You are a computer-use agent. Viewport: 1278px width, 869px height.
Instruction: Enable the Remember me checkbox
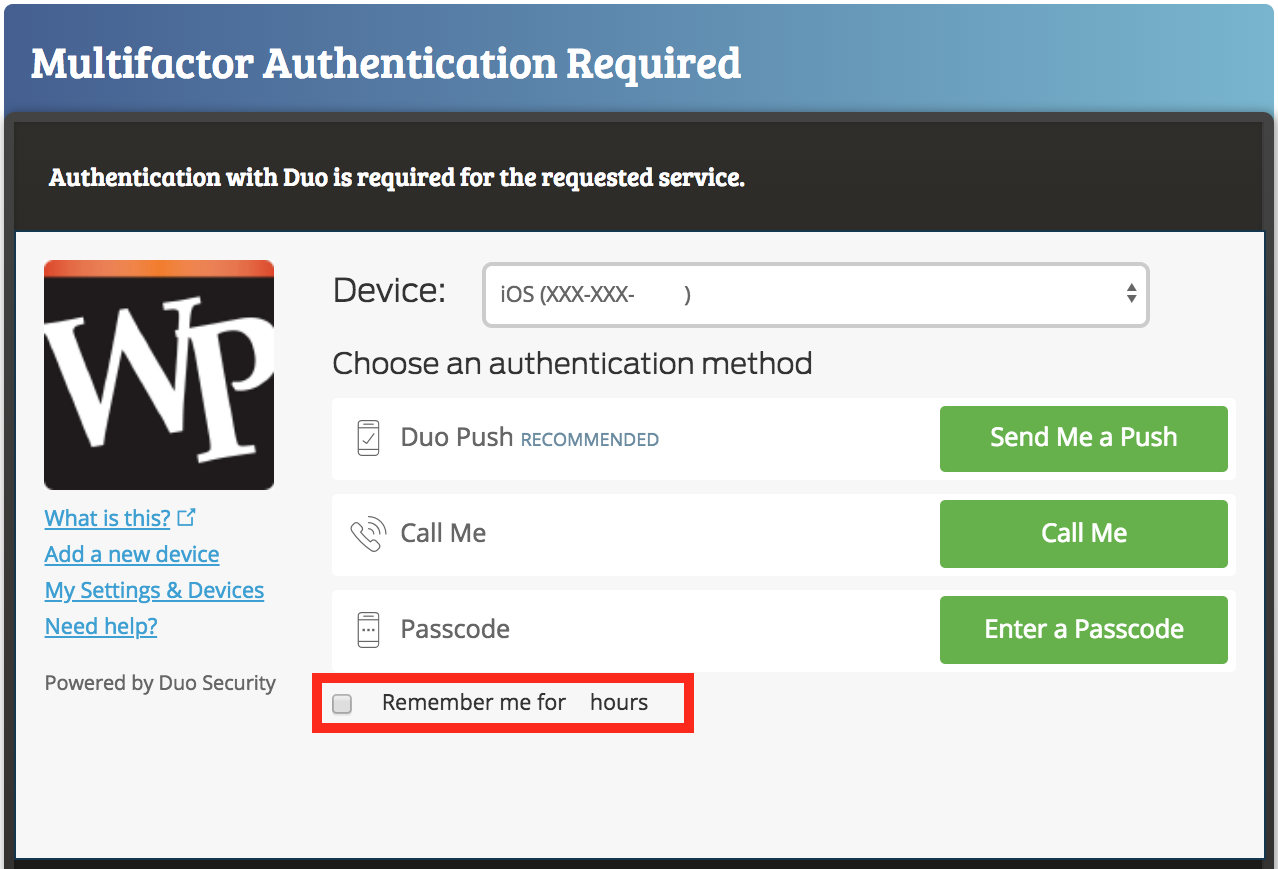coord(342,704)
